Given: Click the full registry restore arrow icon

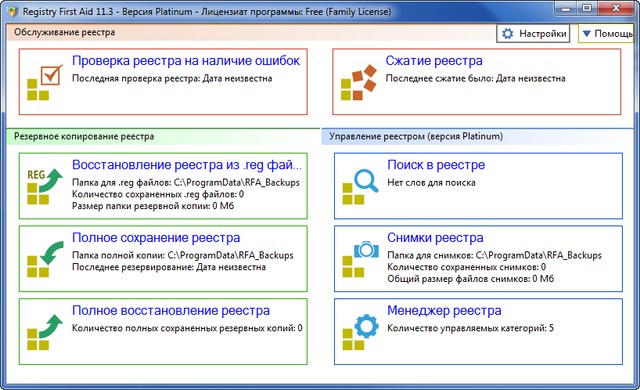Looking at the screenshot, I should coord(45,332).
